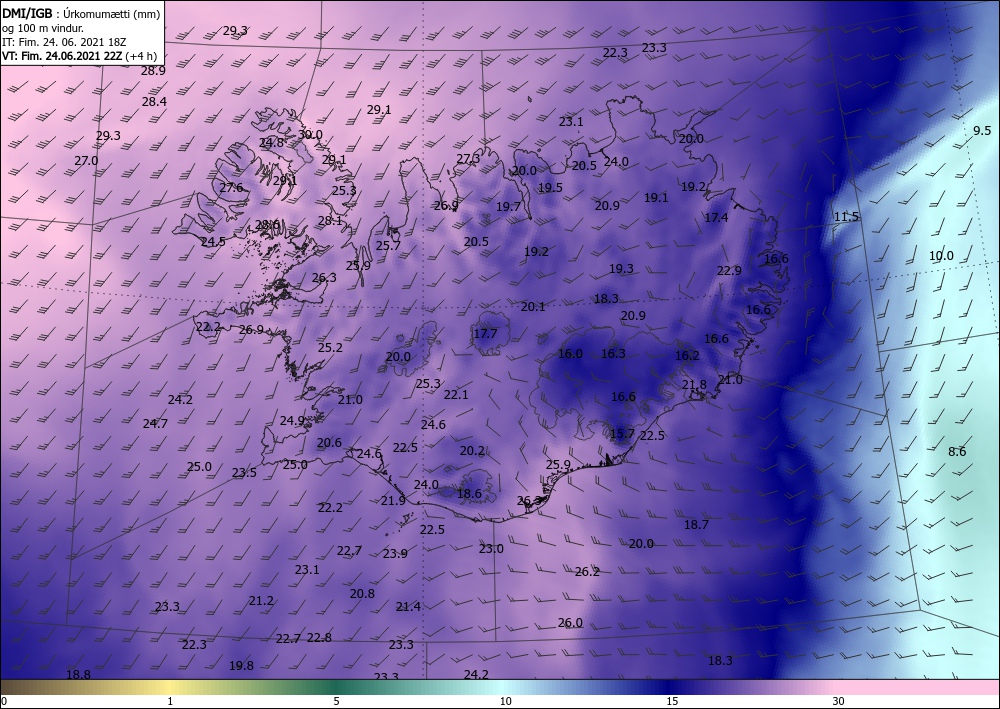This screenshot has height=709, width=1000.
Task: Click the map value 21.2
Action: point(261,601)
